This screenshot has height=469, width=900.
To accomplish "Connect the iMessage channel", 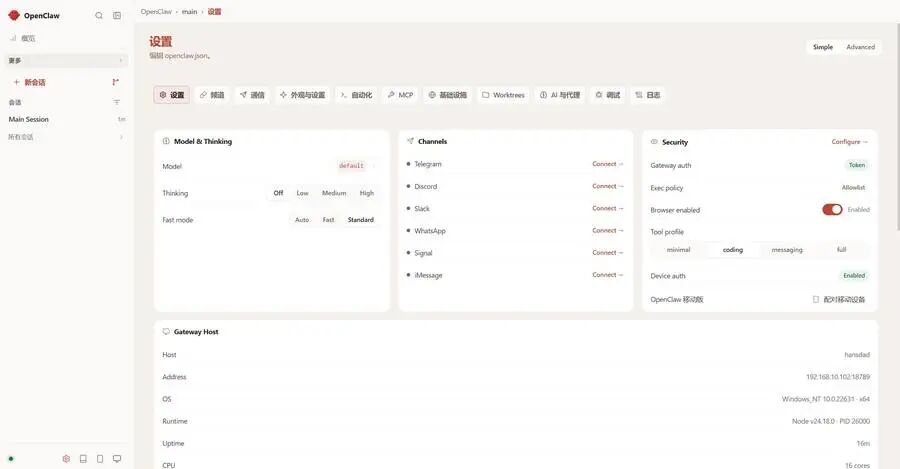I will coord(608,275).
